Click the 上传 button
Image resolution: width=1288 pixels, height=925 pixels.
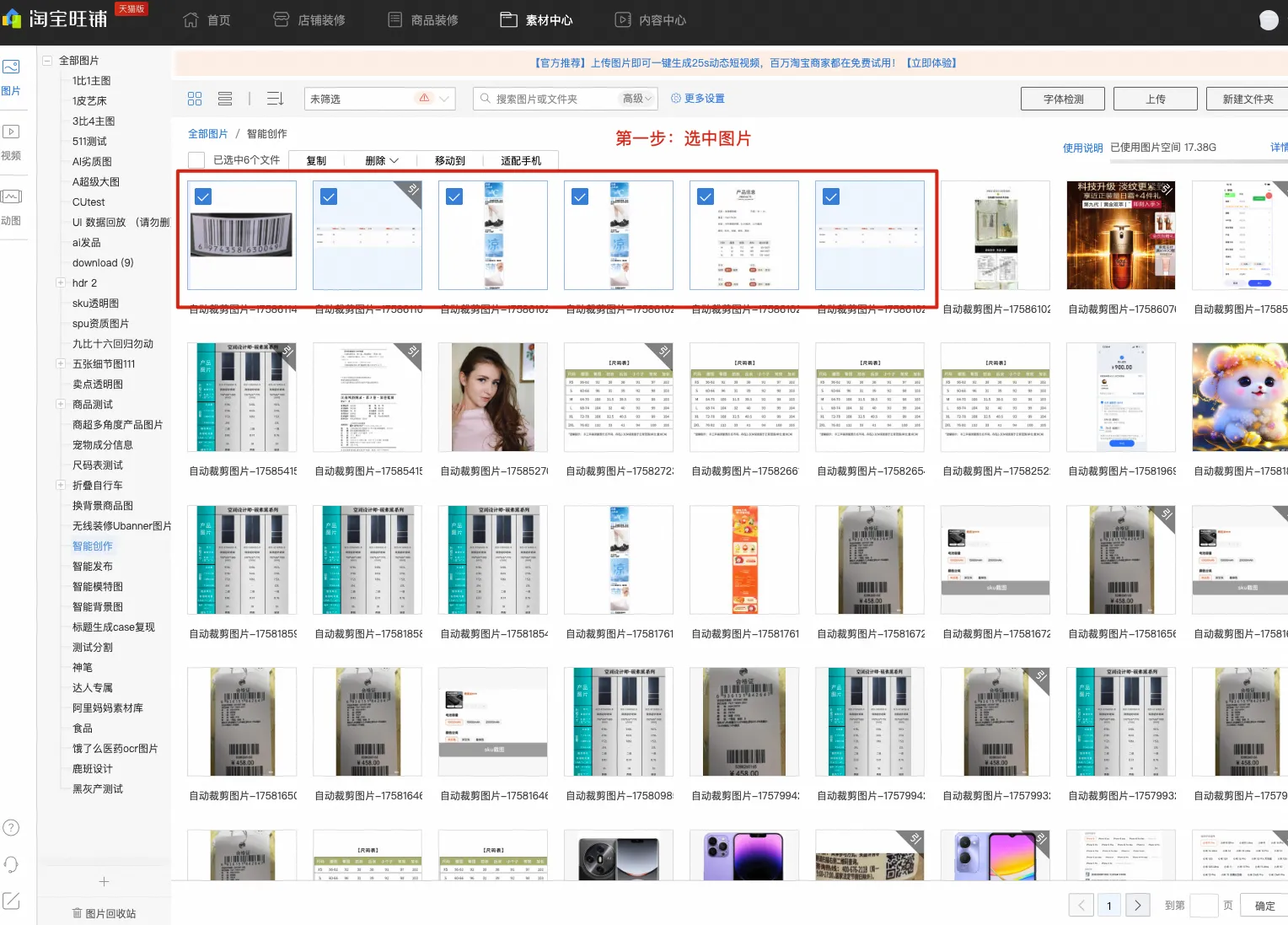coord(1156,99)
